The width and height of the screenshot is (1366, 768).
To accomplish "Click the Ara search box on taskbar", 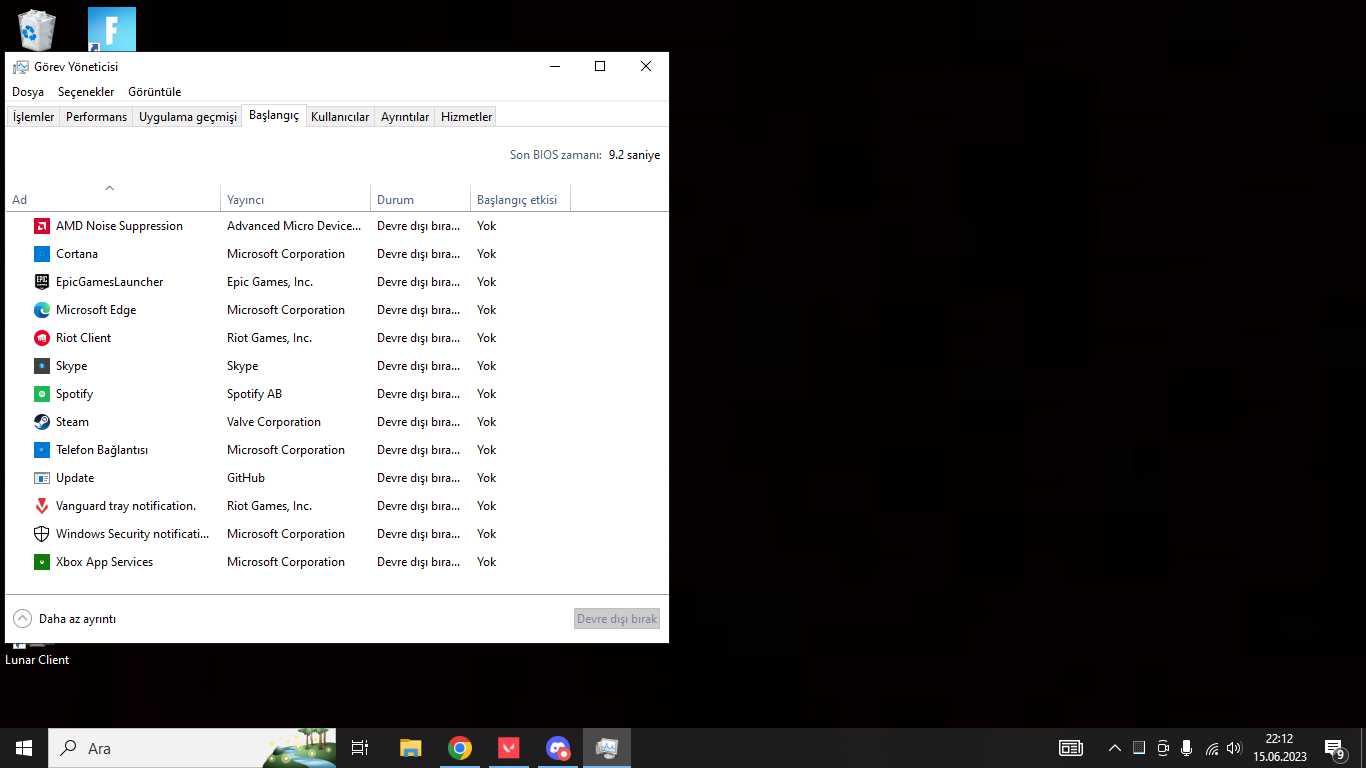I will pos(192,748).
